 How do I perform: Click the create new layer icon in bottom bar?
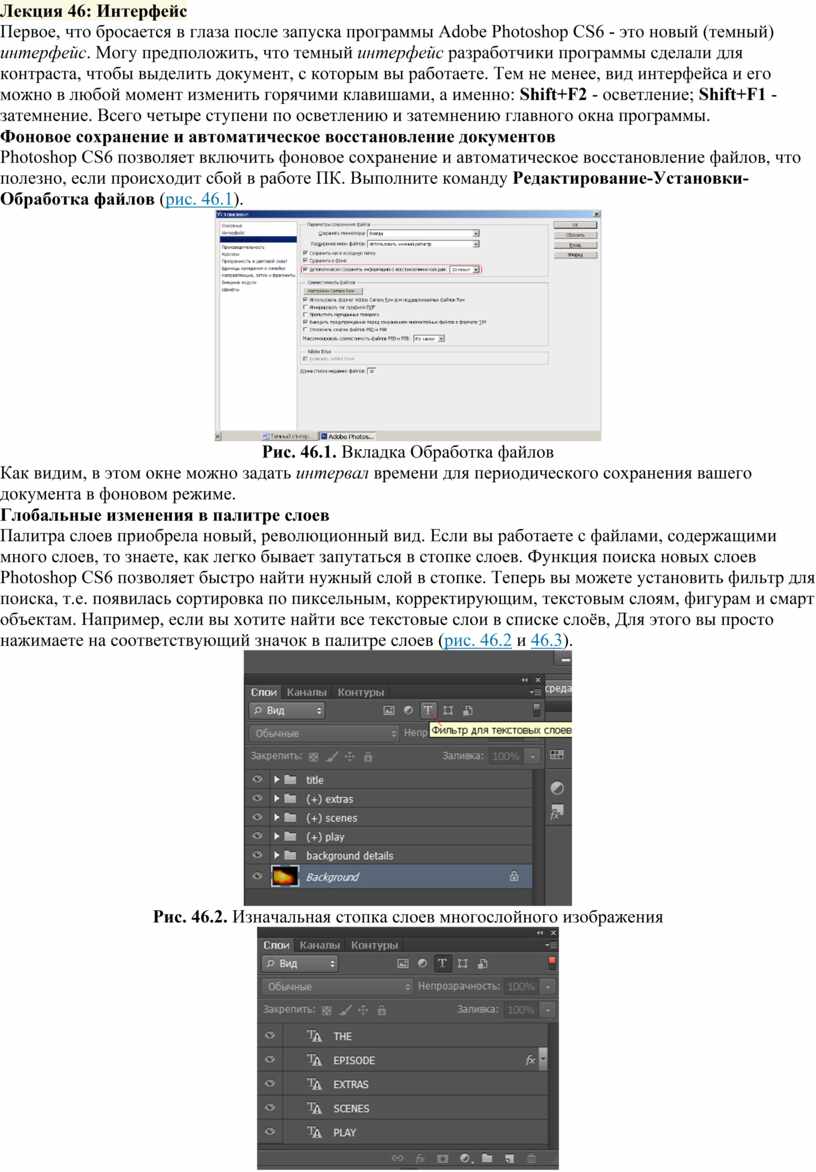tap(510, 1159)
